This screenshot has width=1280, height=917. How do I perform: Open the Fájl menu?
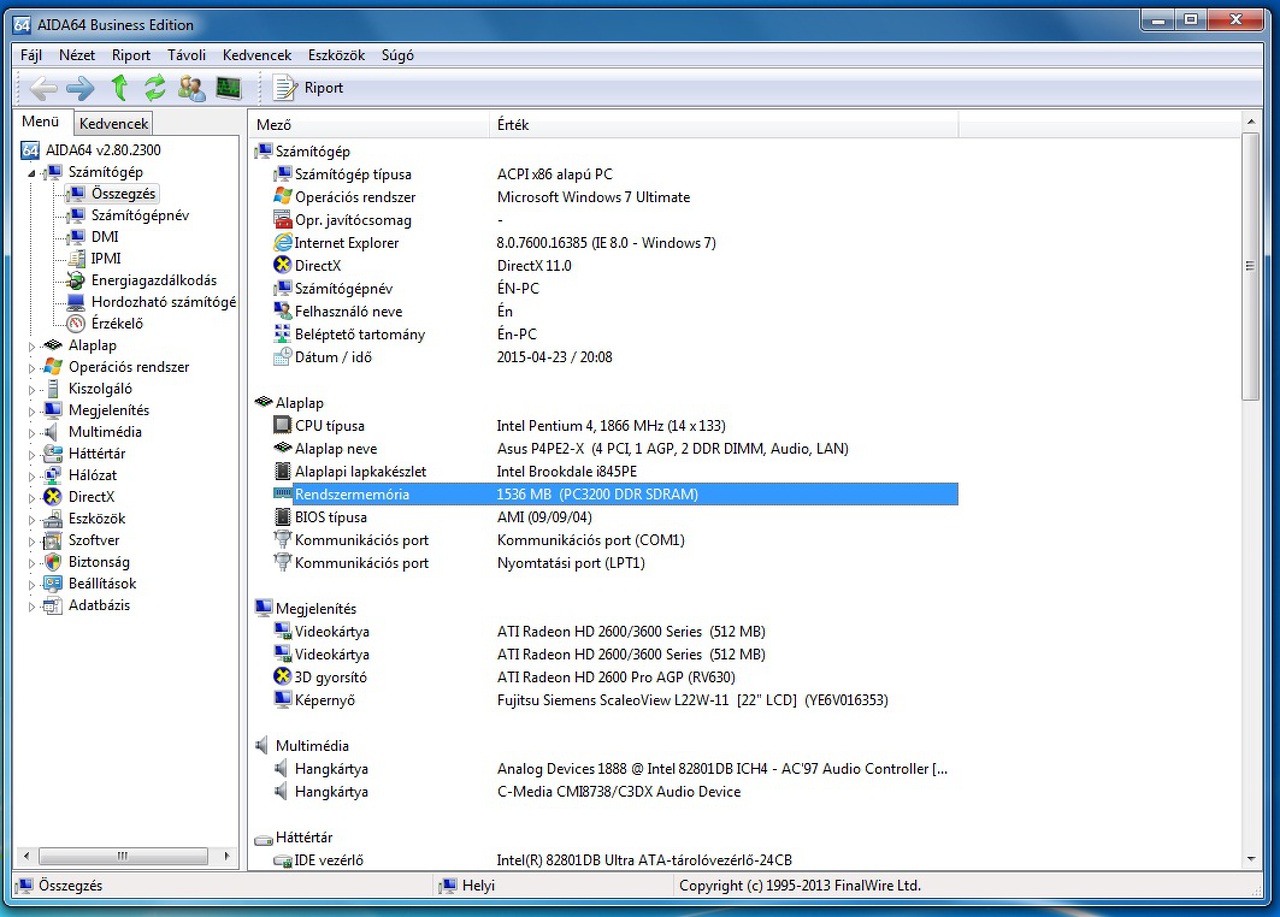31,55
